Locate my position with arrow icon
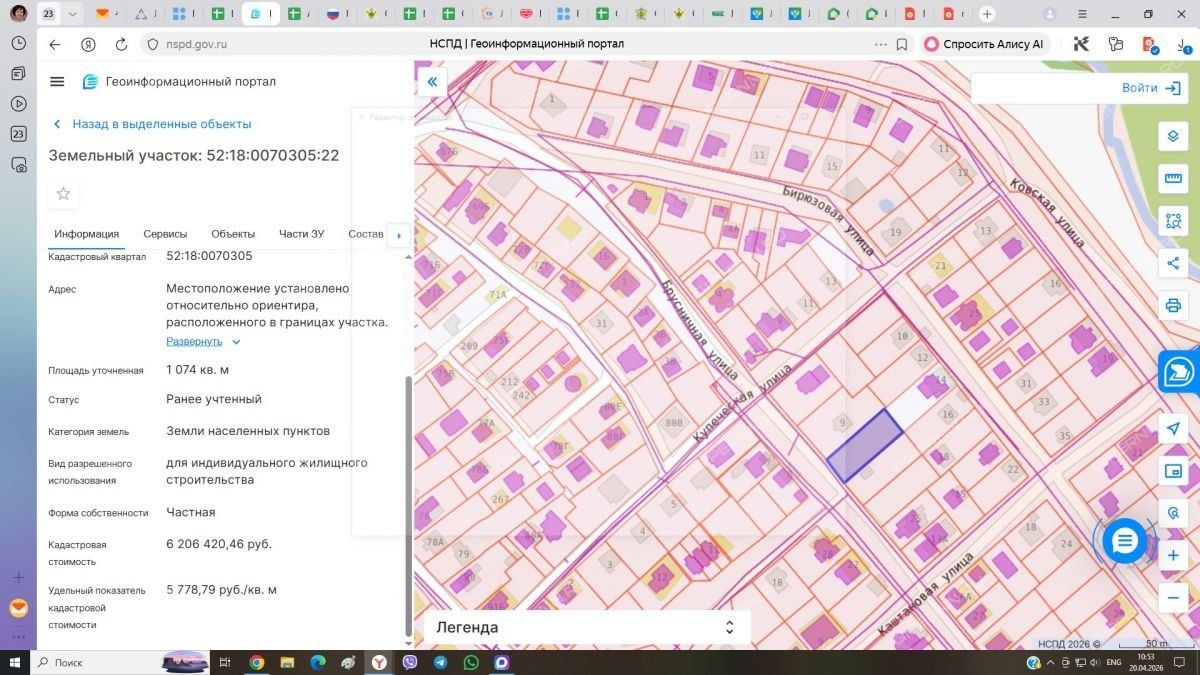 [1173, 428]
